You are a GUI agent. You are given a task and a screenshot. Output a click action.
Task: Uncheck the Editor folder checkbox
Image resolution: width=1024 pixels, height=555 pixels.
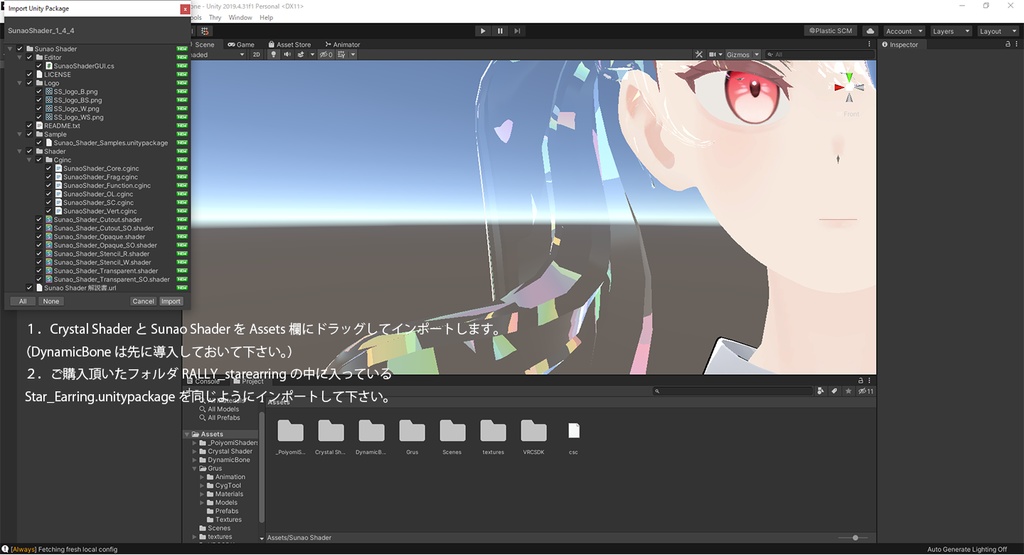point(29,57)
